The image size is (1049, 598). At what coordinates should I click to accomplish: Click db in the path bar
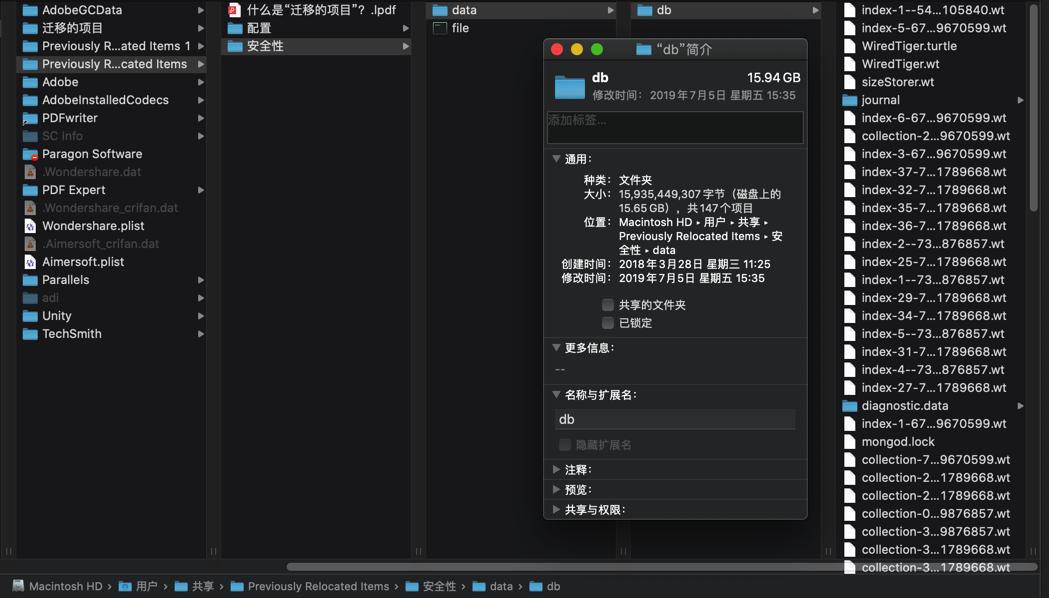(x=553, y=586)
